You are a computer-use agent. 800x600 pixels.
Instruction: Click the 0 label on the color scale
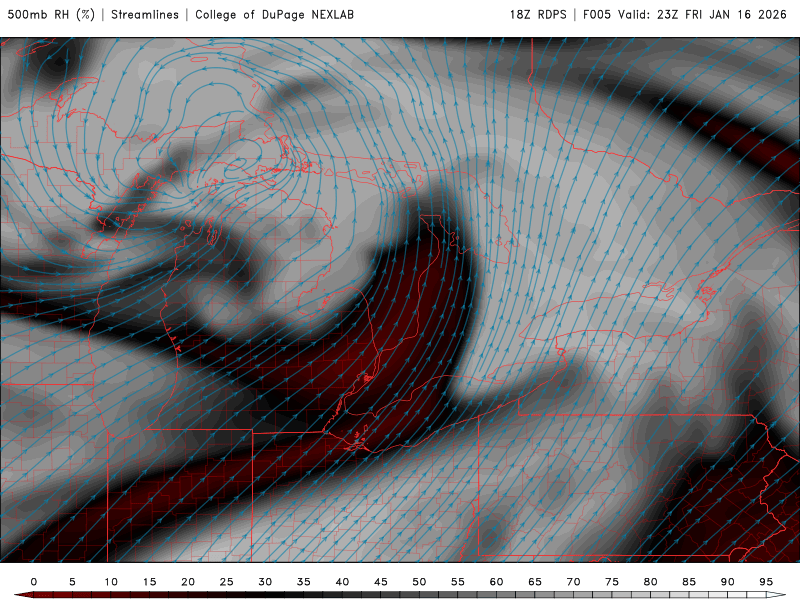coord(34,582)
